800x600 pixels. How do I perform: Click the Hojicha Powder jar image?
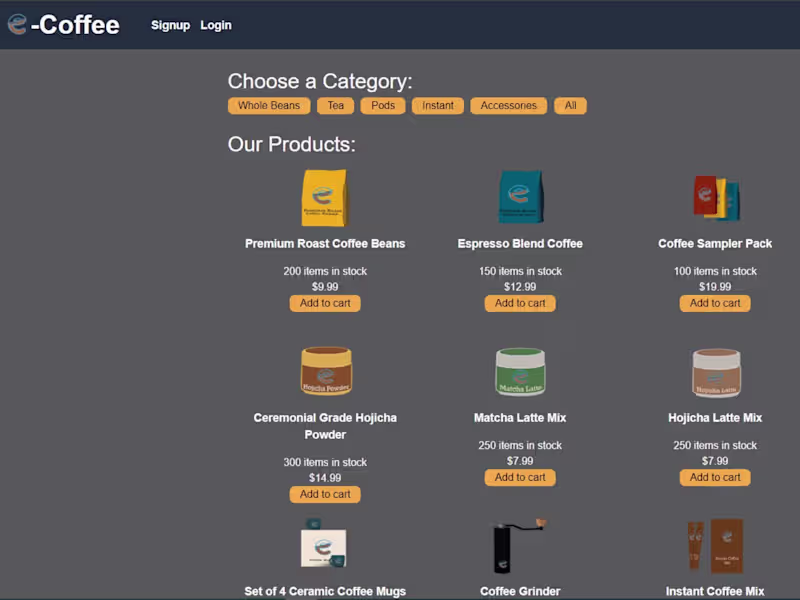point(326,371)
